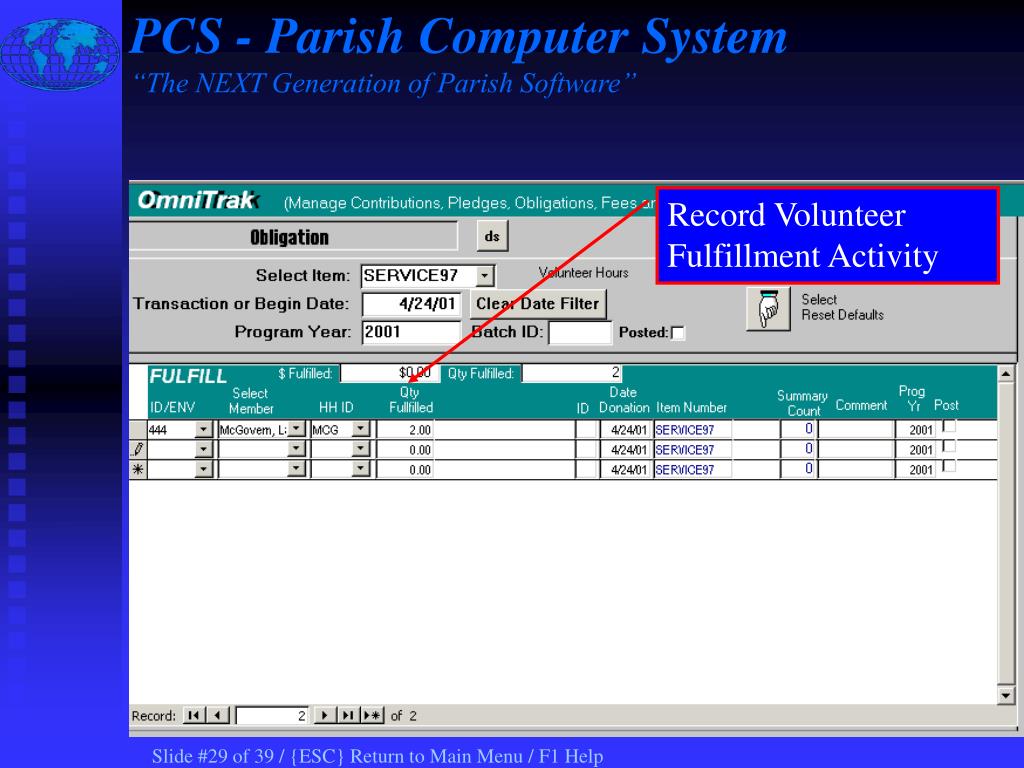
Task: Click the pointing hand Select Reset Defaults icon
Action: (768, 309)
